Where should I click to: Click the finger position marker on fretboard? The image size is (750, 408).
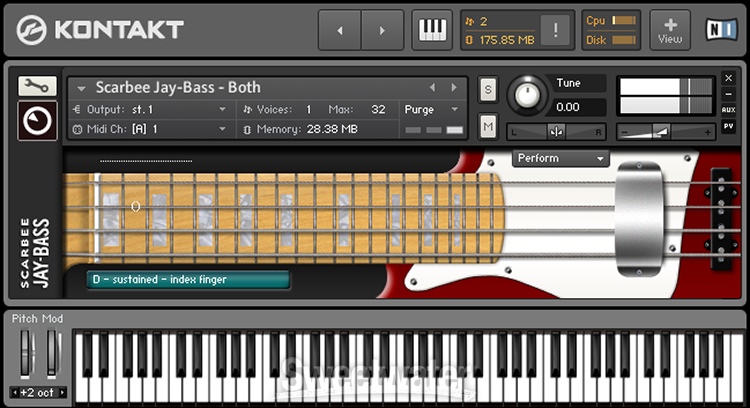[x=135, y=206]
